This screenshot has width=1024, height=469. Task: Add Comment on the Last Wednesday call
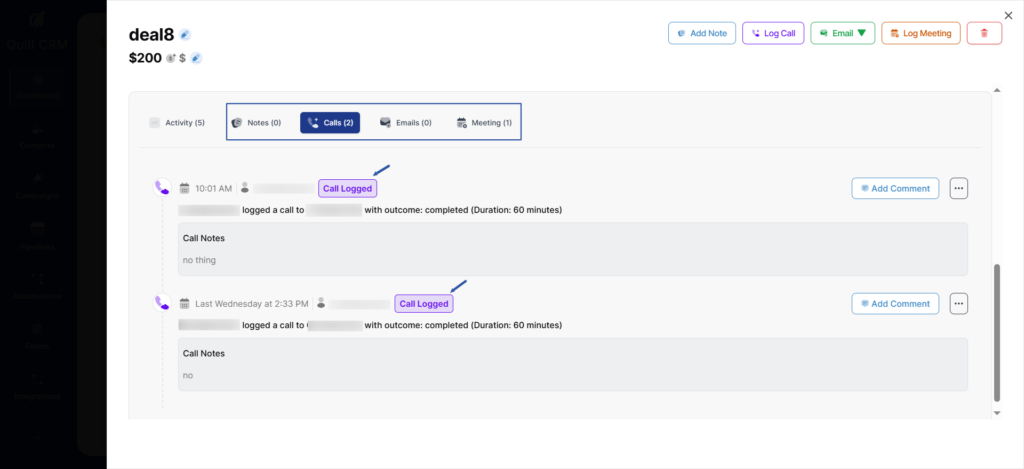point(895,303)
